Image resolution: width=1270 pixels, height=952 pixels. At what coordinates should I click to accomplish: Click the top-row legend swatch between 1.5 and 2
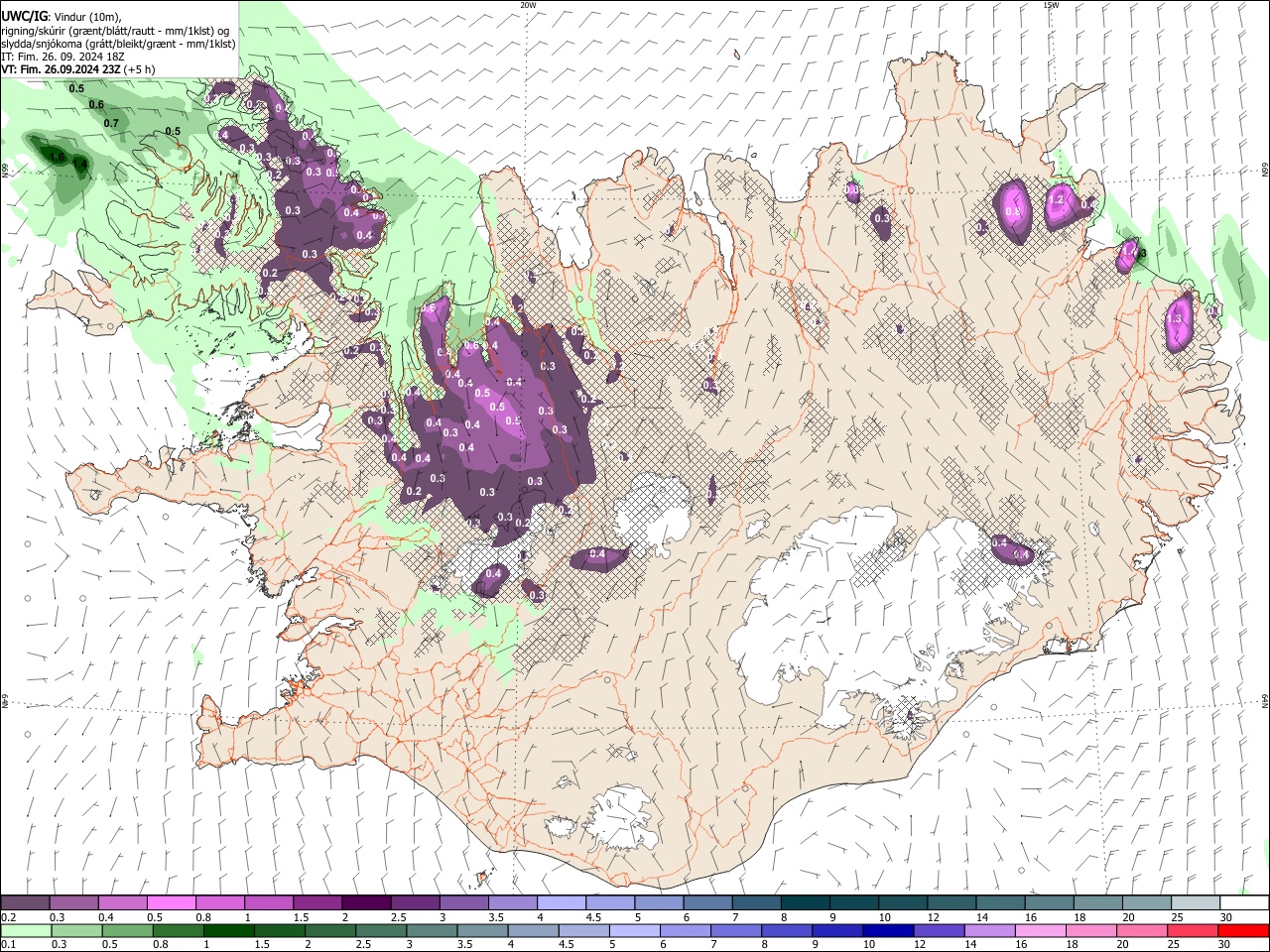pos(317,903)
